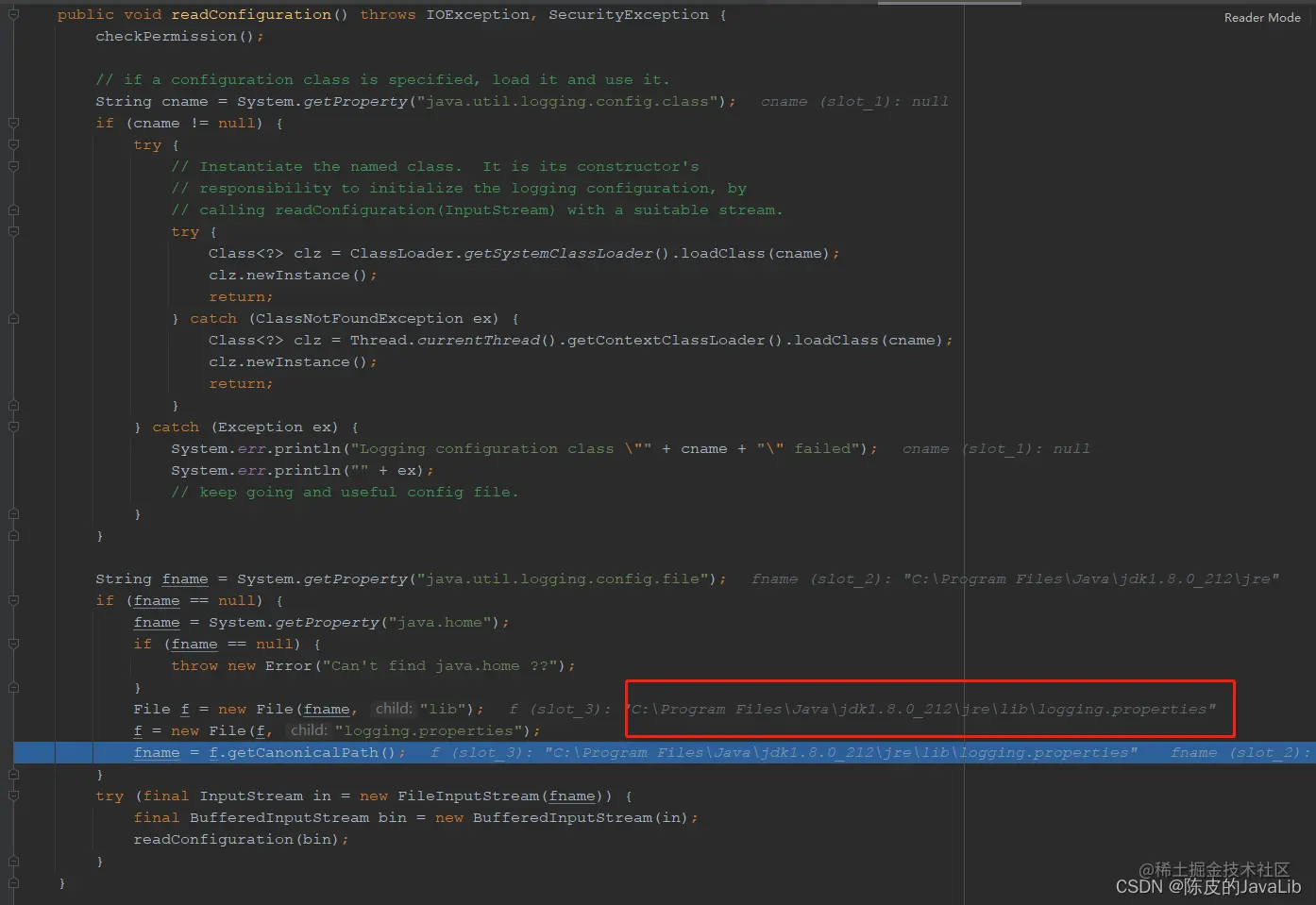The width and height of the screenshot is (1316, 905).
Task: Fold the 'catch (Exception ex)' block
Action: (13, 427)
